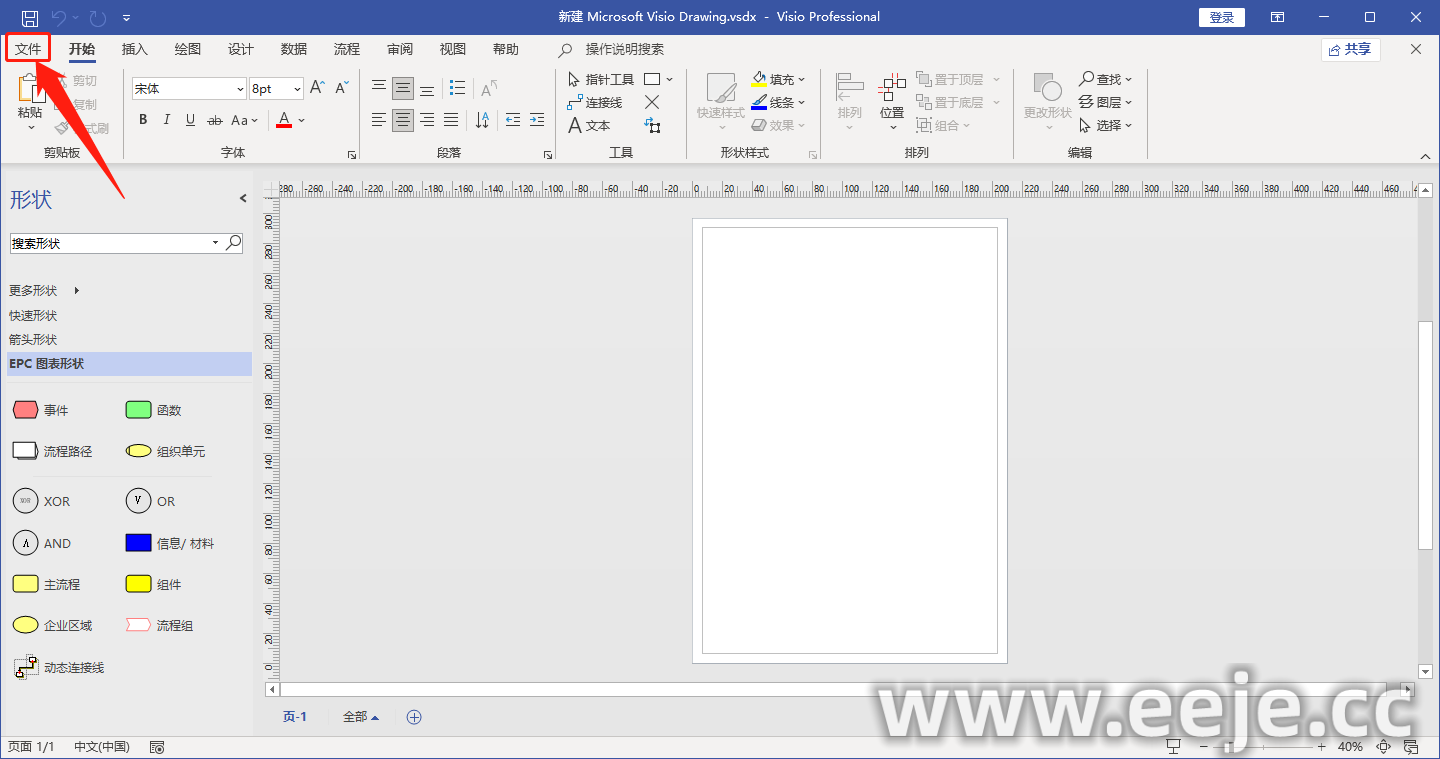This screenshot has height=759, width=1440.
Task: Toggle italic text formatting
Action: tap(167, 120)
